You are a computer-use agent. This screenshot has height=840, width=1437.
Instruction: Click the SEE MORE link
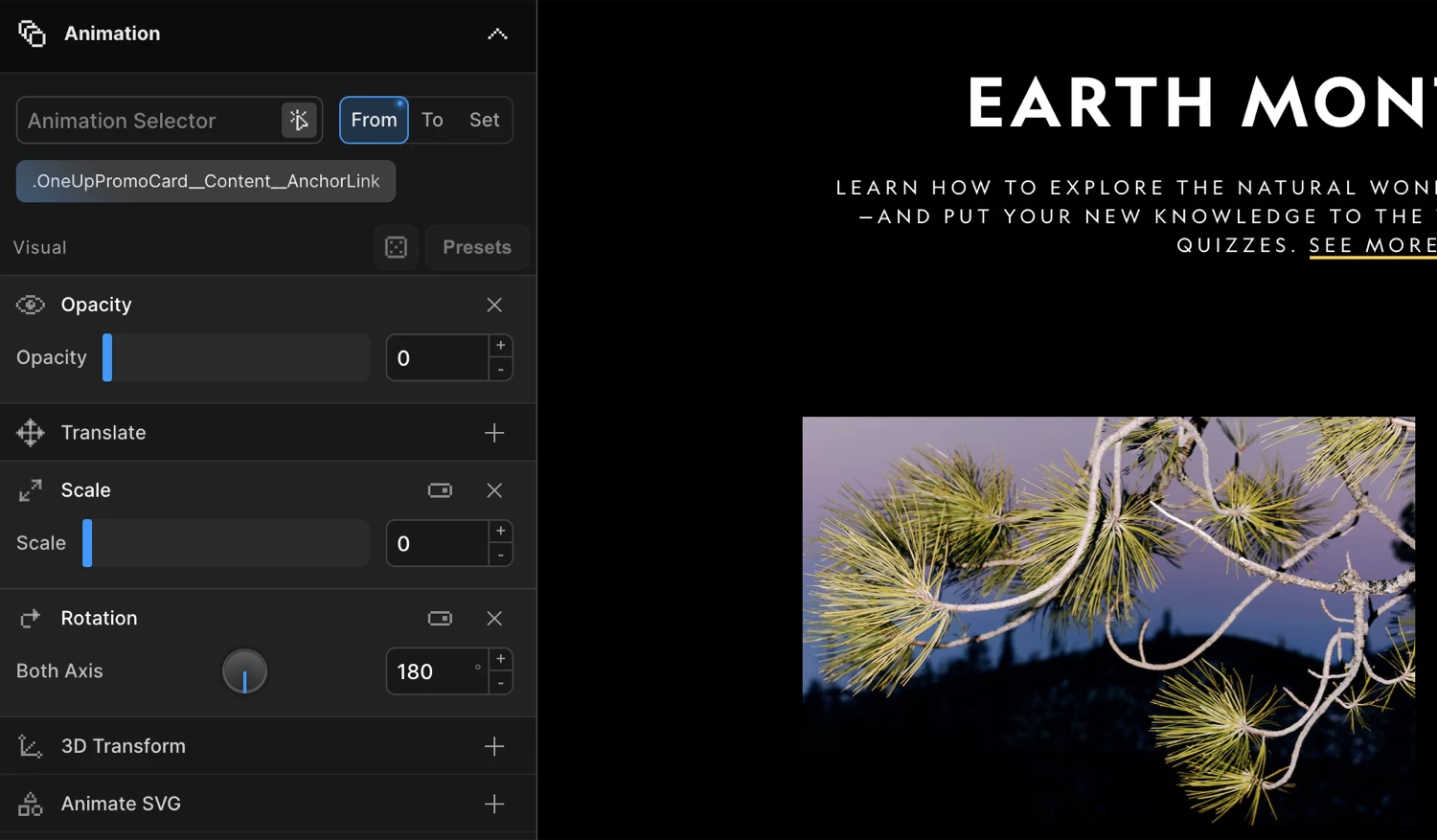tap(1372, 246)
